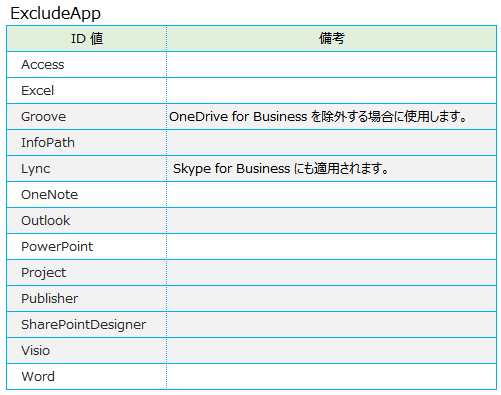The width and height of the screenshot is (501, 395).
Task: Select the OneDrive for Business remark text
Action: coord(318,117)
